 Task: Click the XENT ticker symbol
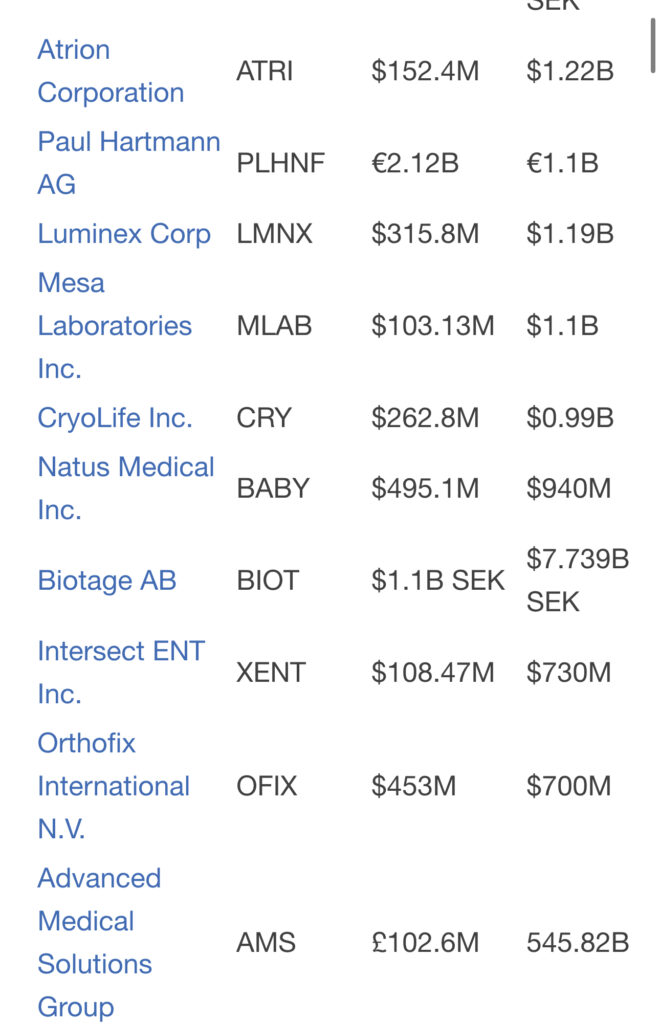coord(271,673)
